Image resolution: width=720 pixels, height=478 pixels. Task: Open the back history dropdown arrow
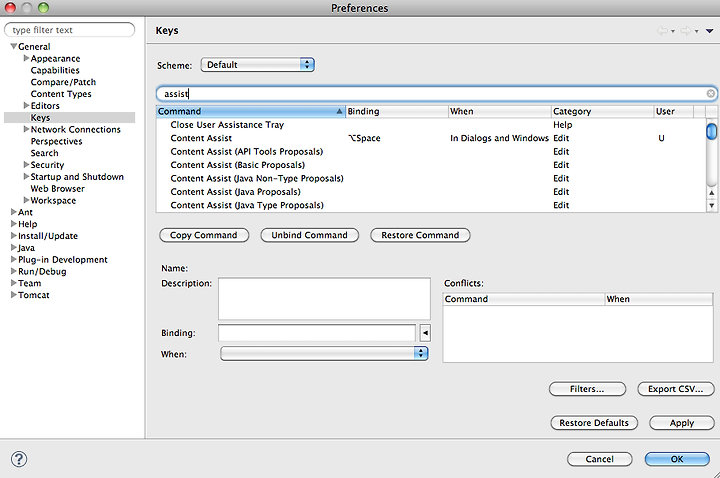pos(673,32)
